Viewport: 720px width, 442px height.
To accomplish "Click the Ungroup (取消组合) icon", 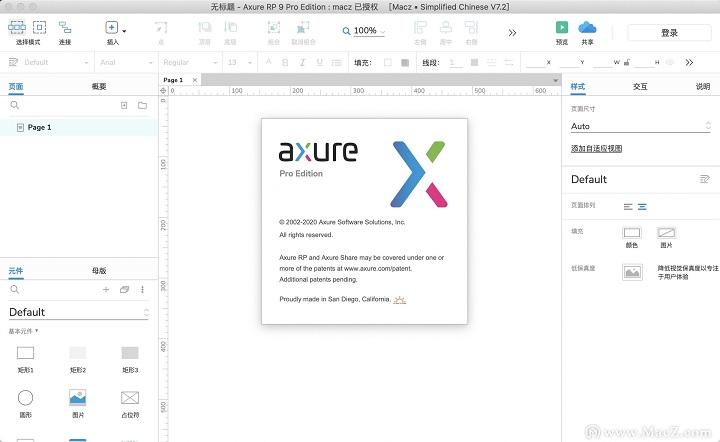I will [303, 28].
